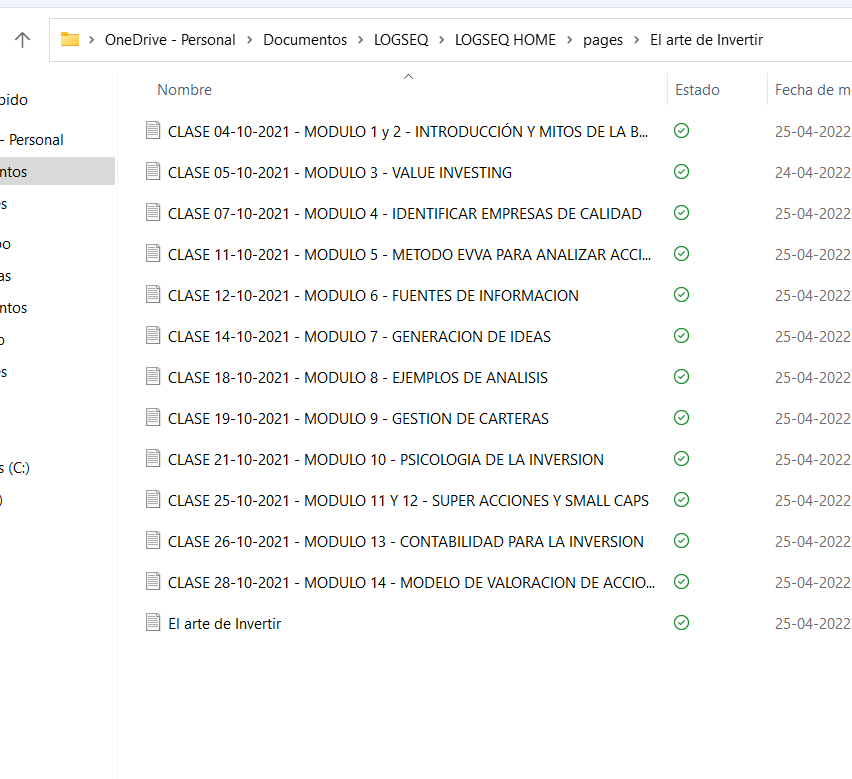Navigate to LOGSEQ HOME breadcrumb
Screen dimensions: 852x779
505,40
